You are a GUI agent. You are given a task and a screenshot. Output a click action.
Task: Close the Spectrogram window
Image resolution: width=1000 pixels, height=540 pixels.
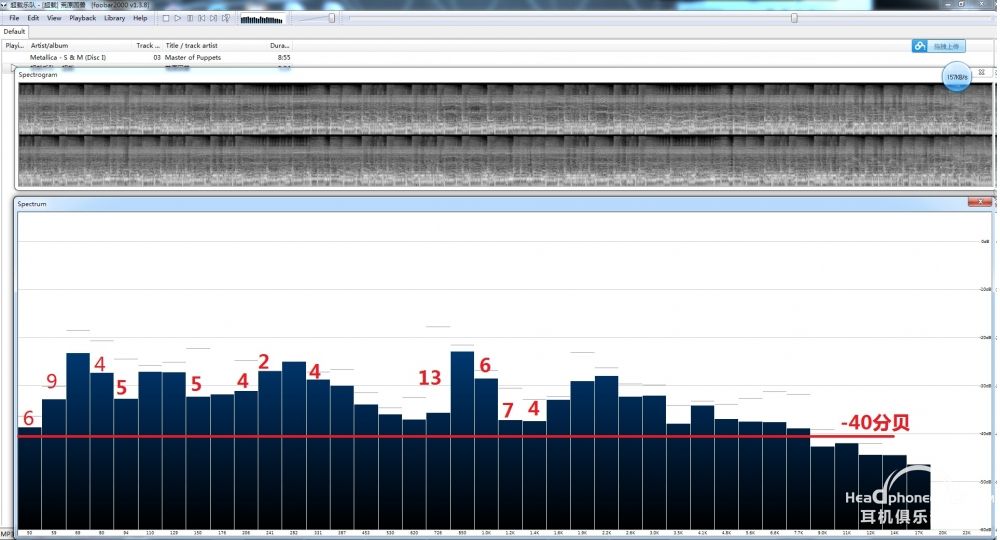tap(982, 73)
